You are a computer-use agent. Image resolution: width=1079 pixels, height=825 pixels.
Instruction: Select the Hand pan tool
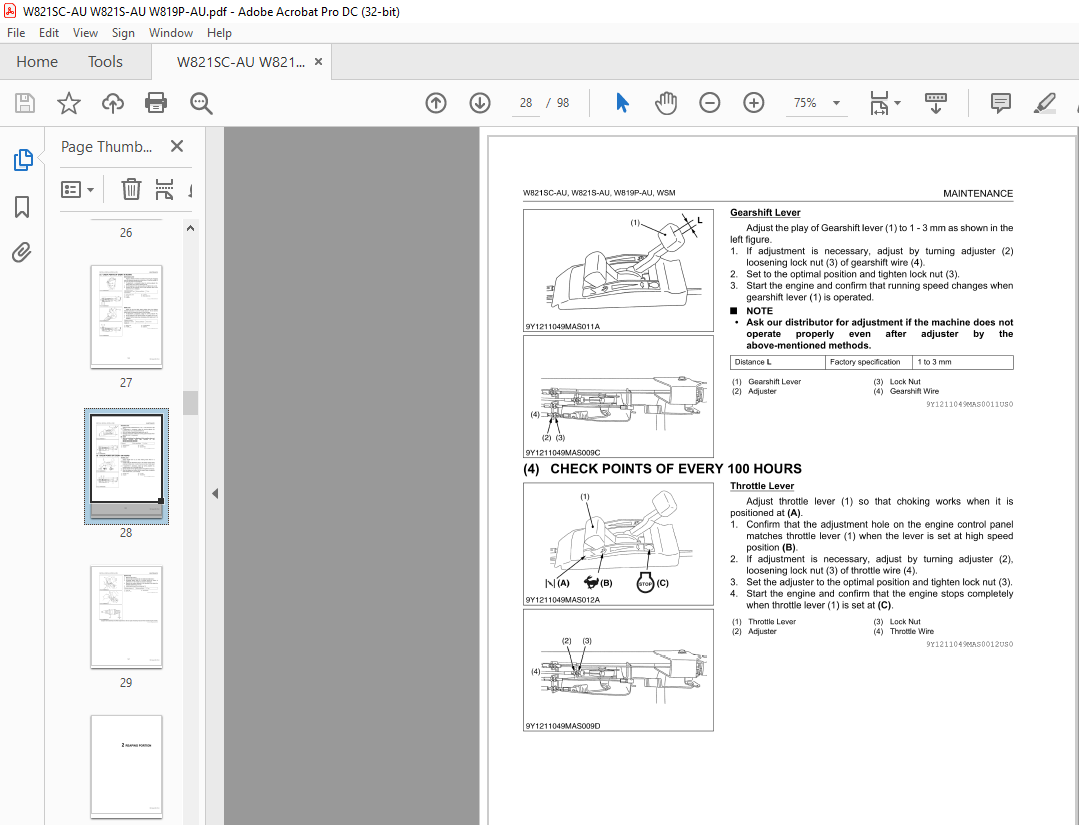click(665, 103)
